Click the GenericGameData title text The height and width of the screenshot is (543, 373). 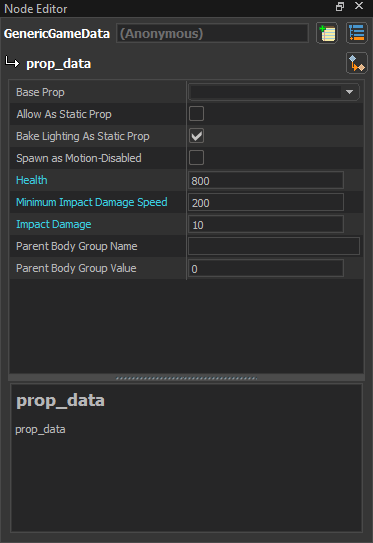coord(57,34)
